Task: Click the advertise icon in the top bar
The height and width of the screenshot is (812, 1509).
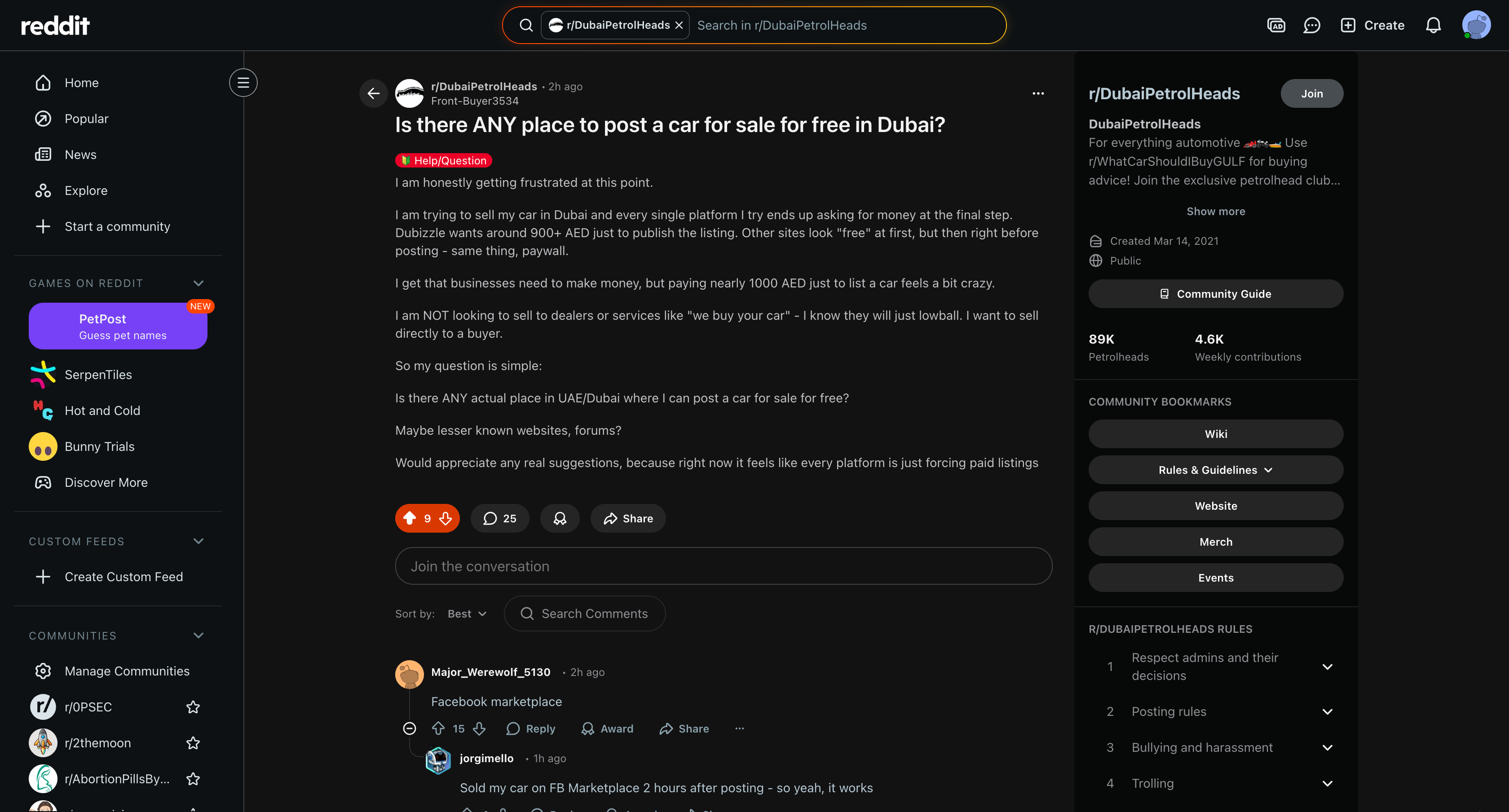Action: tap(1276, 25)
